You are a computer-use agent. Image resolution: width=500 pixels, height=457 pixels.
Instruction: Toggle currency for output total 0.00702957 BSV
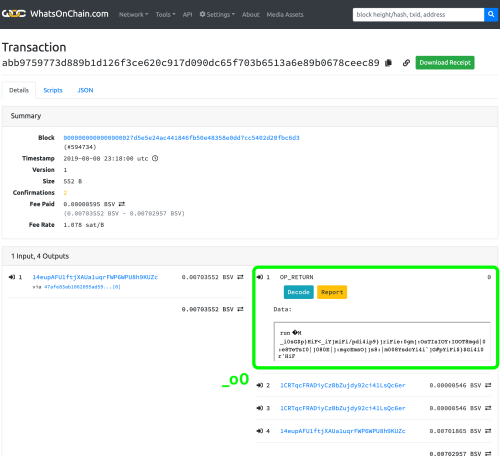[x=488, y=454]
